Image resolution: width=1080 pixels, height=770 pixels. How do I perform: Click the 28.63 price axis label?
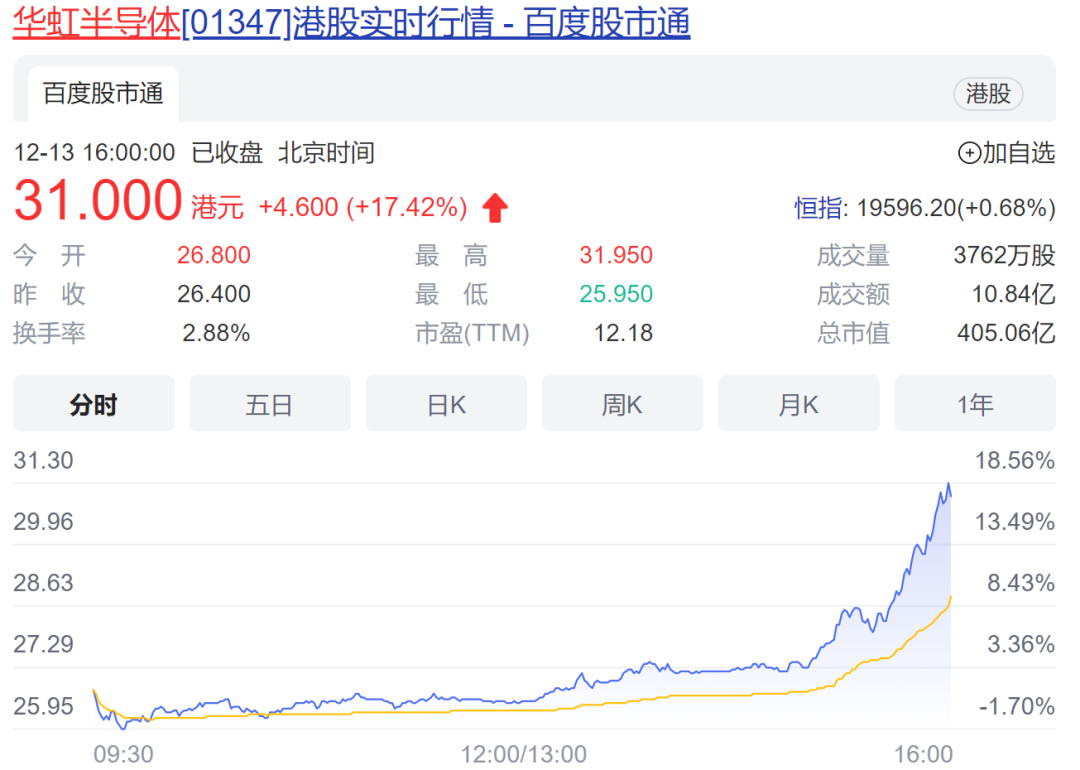click(43, 583)
